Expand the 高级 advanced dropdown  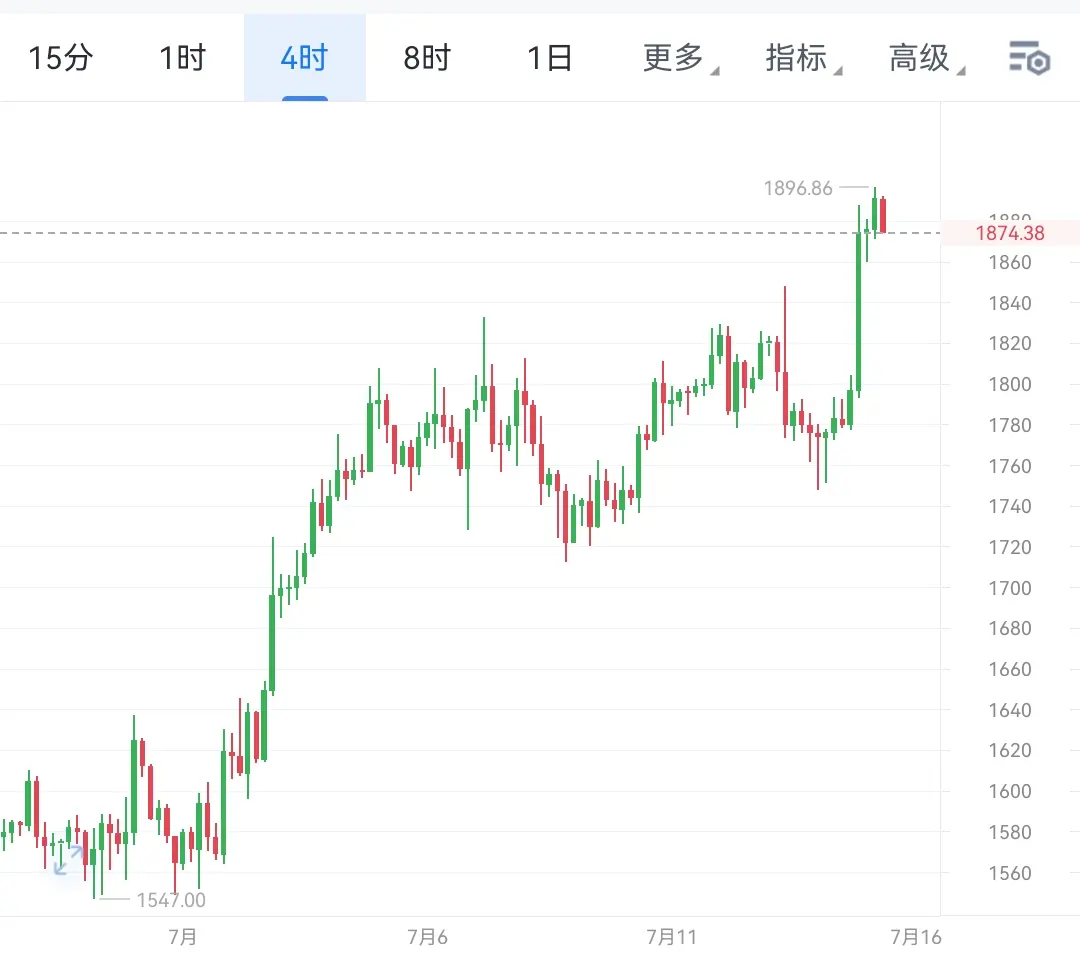(925, 58)
